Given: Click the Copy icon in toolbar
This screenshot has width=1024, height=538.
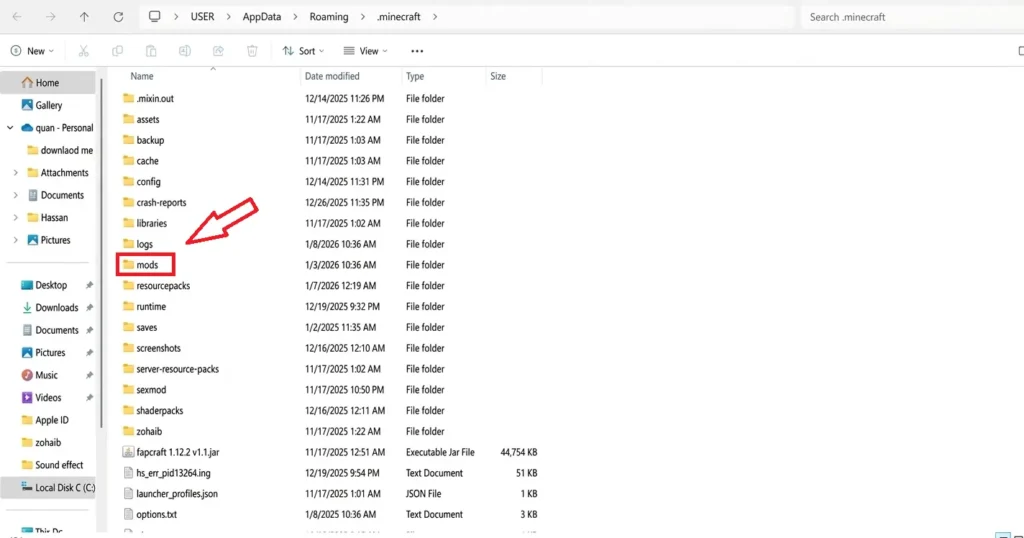Looking at the screenshot, I should point(118,51).
